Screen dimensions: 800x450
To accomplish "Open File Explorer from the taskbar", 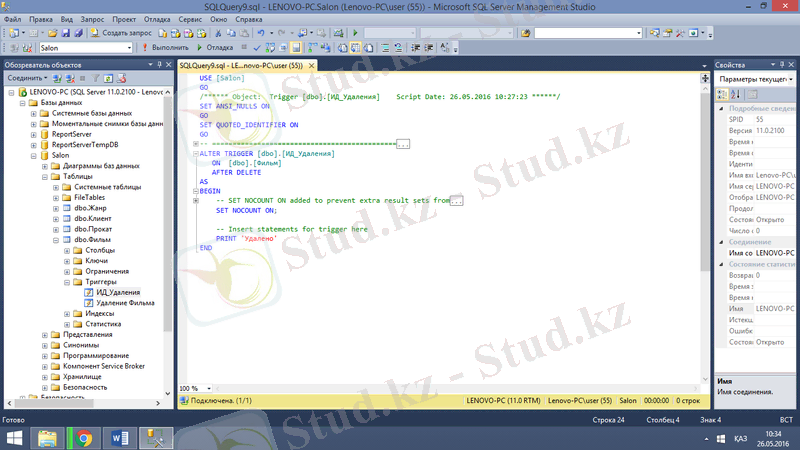I will [x=47, y=438].
